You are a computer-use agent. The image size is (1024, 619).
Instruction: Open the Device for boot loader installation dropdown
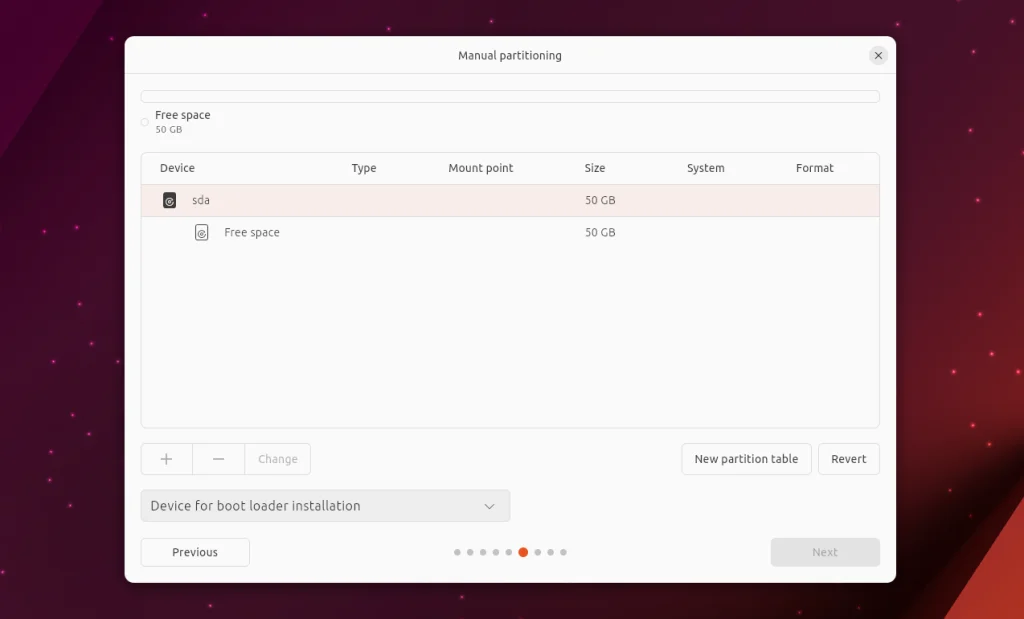pos(325,506)
